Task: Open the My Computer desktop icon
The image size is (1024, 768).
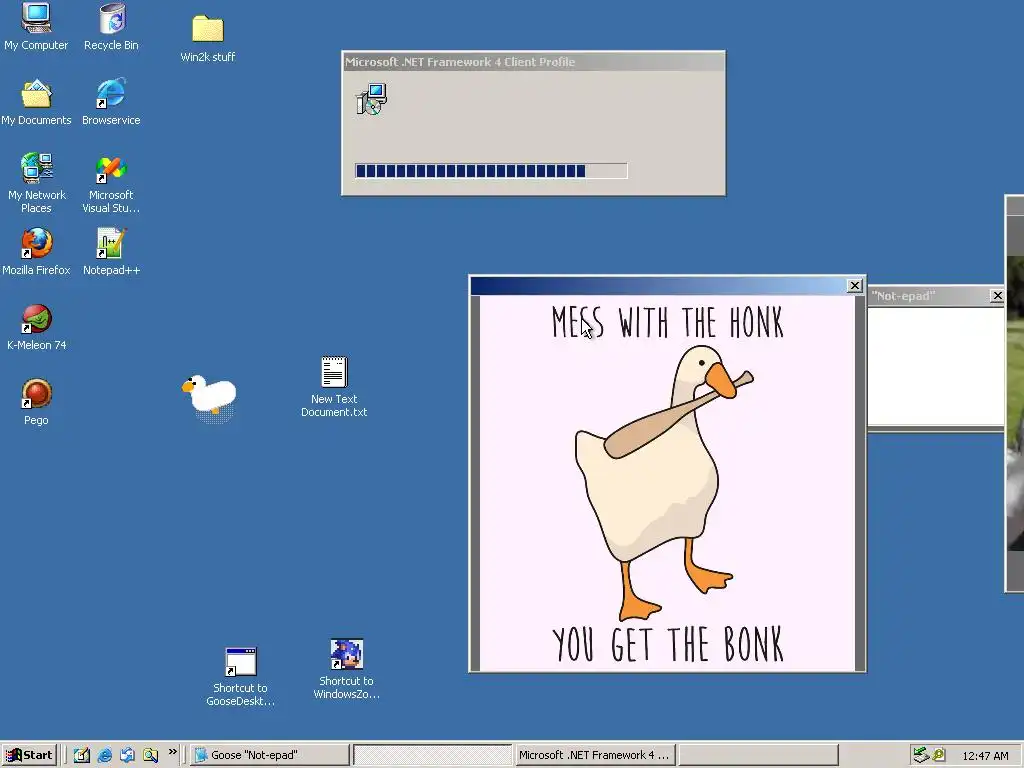Action: coord(36,26)
